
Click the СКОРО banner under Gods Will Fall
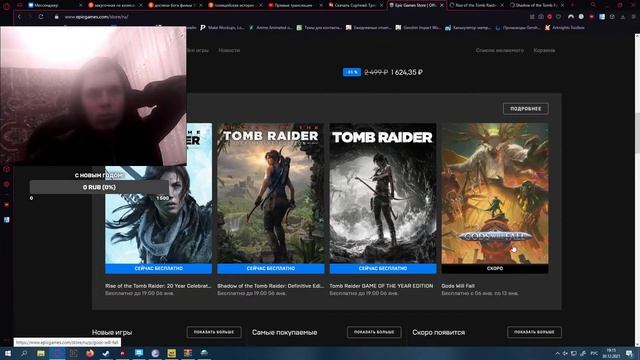495,269
